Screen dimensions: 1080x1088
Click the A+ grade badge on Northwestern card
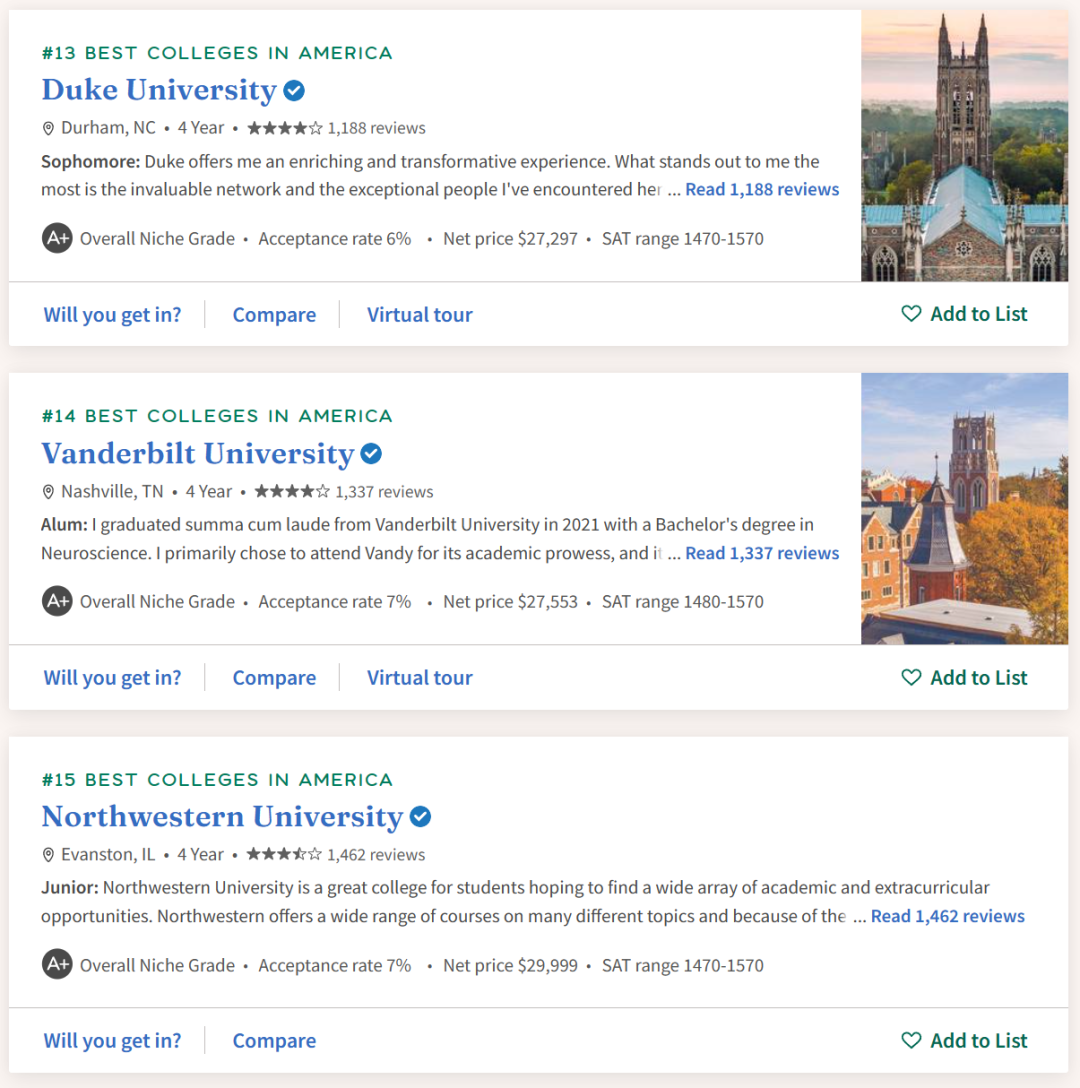pyautogui.click(x=57, y=964)
